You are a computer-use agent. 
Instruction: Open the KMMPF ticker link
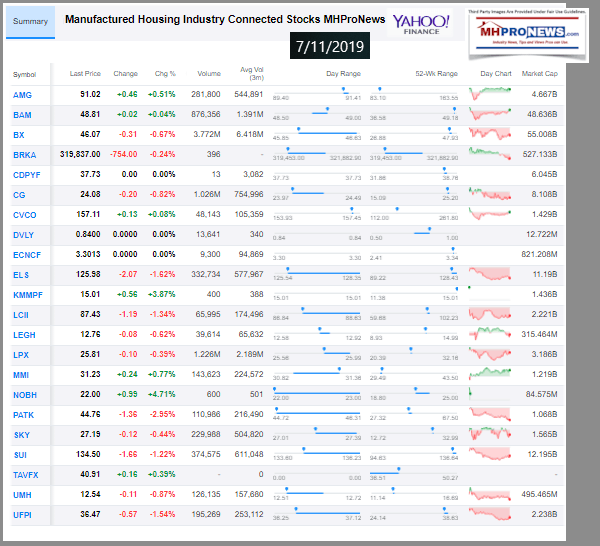28,295
